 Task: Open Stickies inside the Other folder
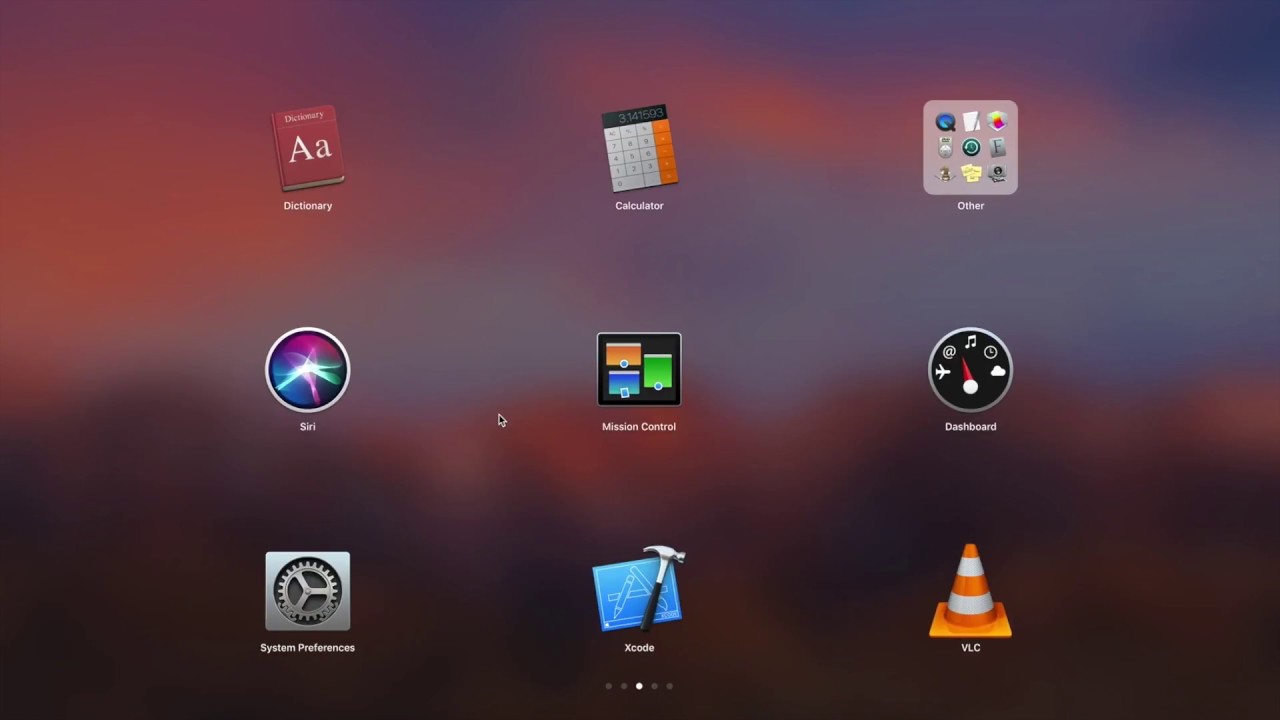pyautogui.click(x=970, y=172)
